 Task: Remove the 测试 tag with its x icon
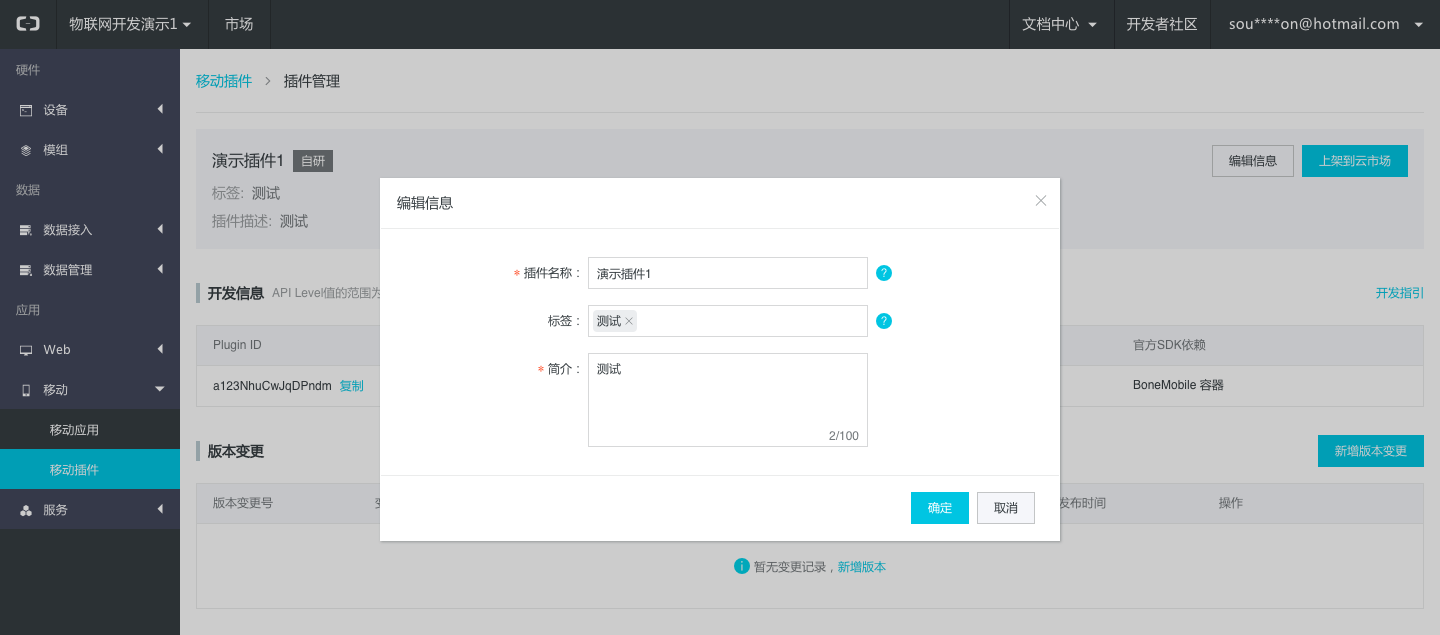pyautogui.click(x=629, y=321)
